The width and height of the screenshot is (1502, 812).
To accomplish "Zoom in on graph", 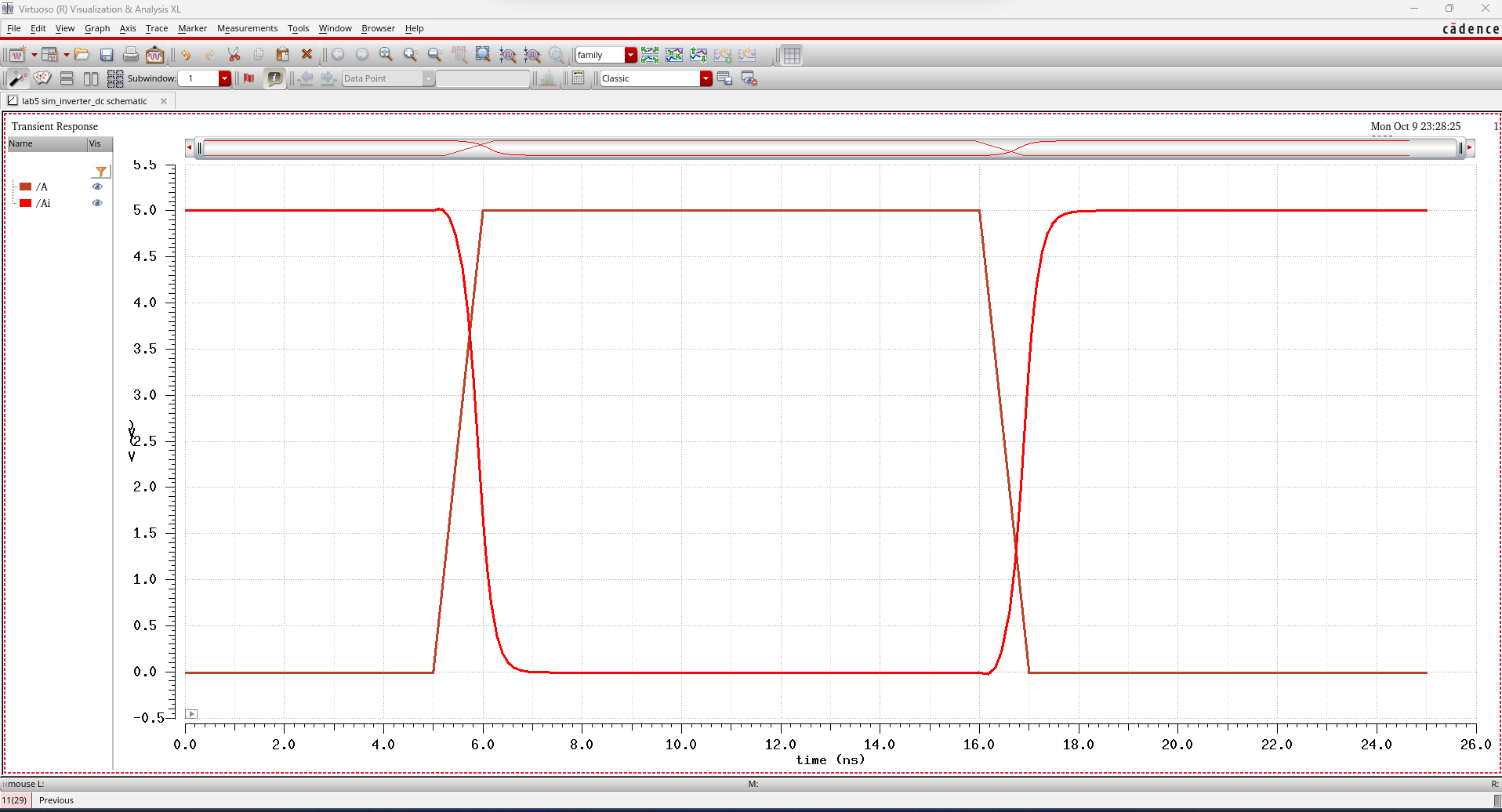I will (410, 55).
